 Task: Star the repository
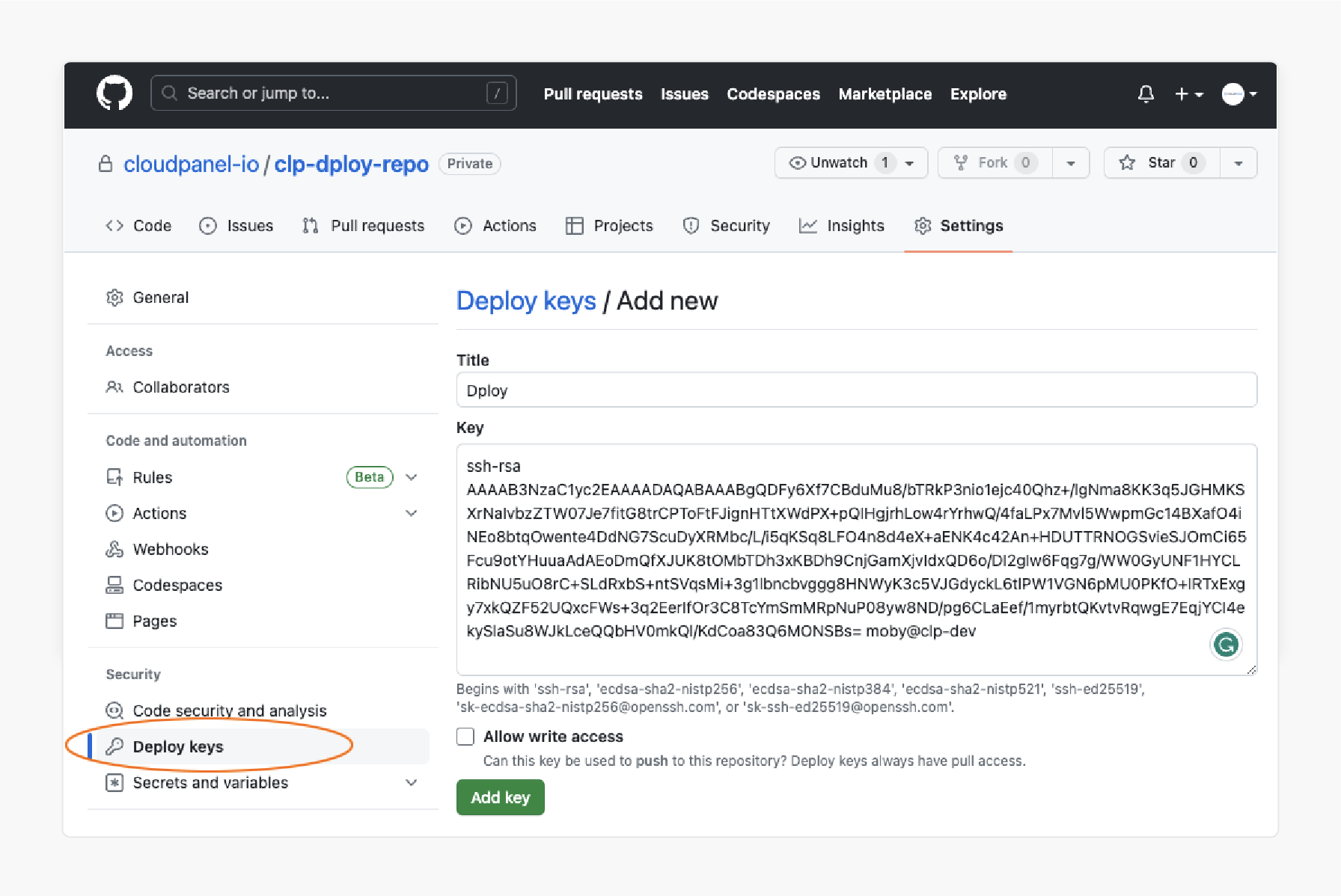1162,163
